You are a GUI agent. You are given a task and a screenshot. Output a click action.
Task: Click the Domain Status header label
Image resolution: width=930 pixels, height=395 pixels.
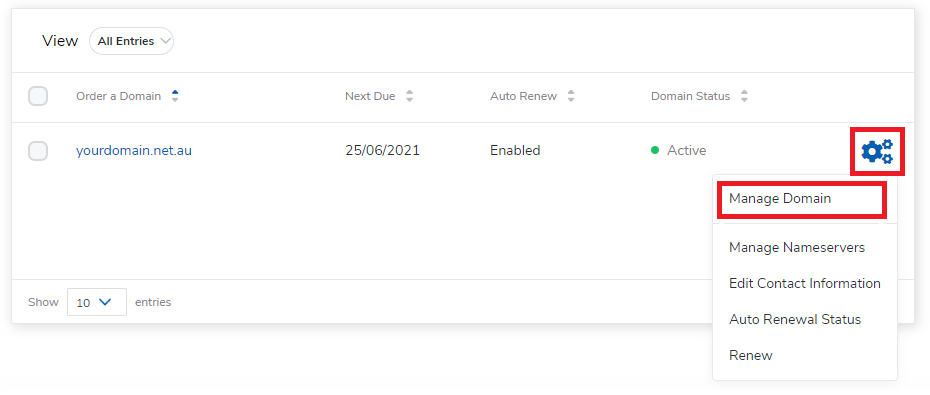point(690,96)
